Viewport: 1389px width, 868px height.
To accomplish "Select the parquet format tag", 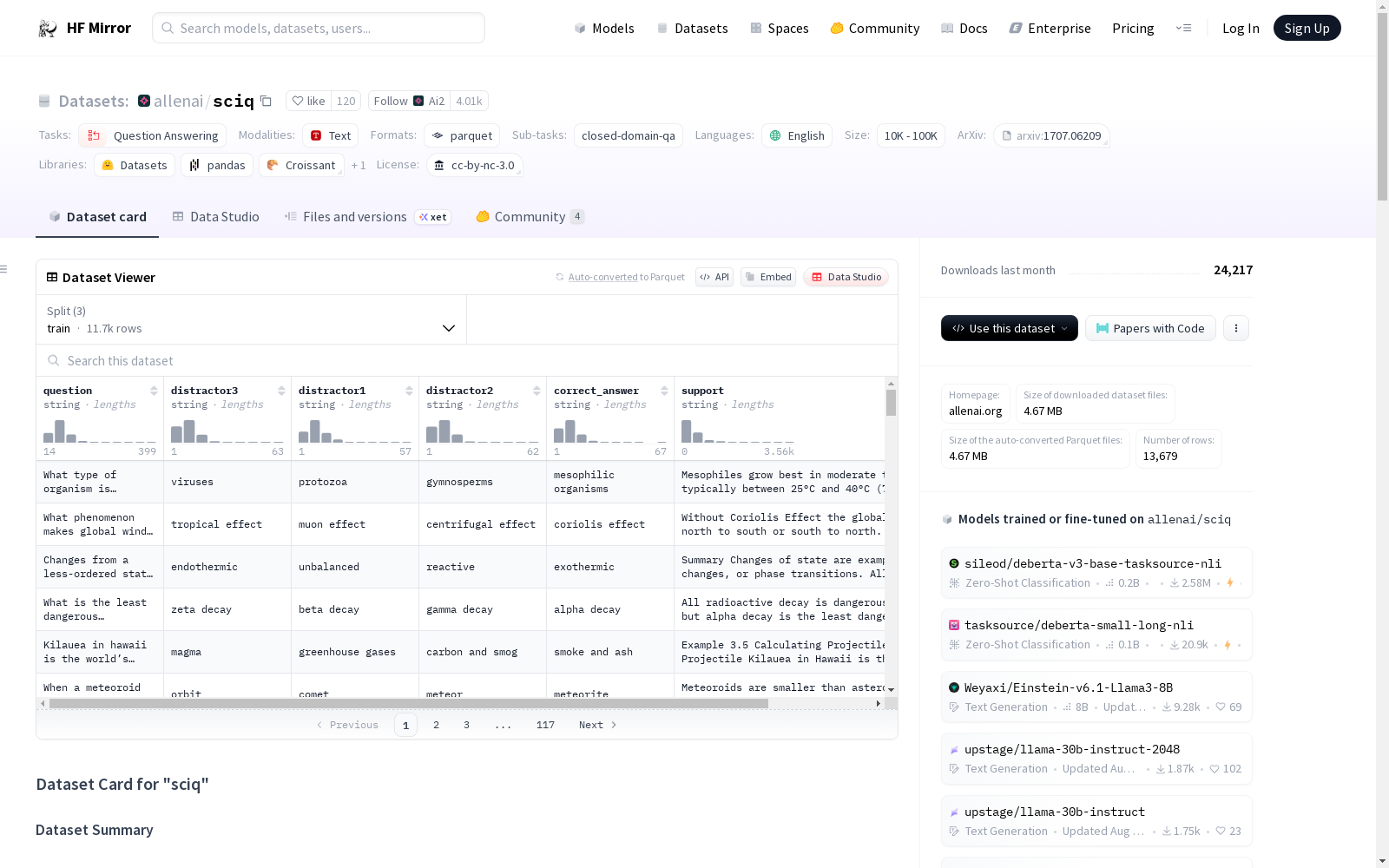I will 462,135.
